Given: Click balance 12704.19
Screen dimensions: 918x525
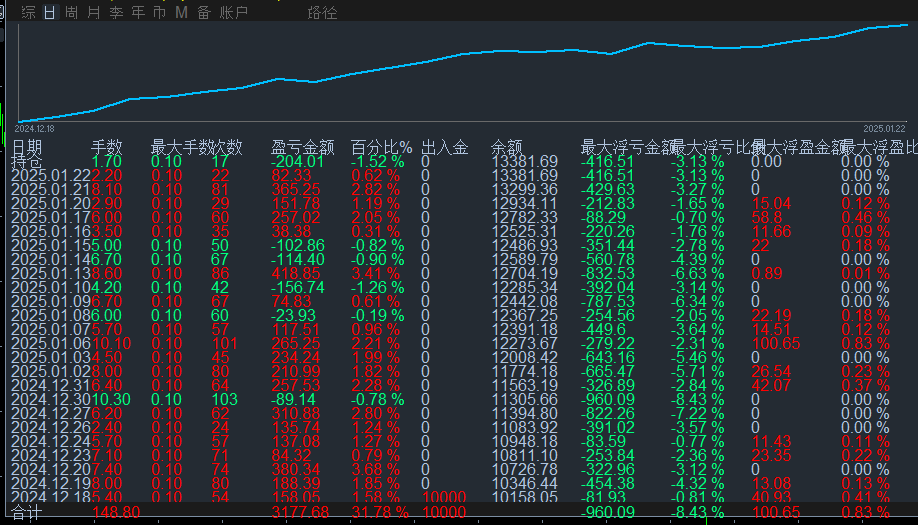Looking at the screenshot, I should click(525, 273).
